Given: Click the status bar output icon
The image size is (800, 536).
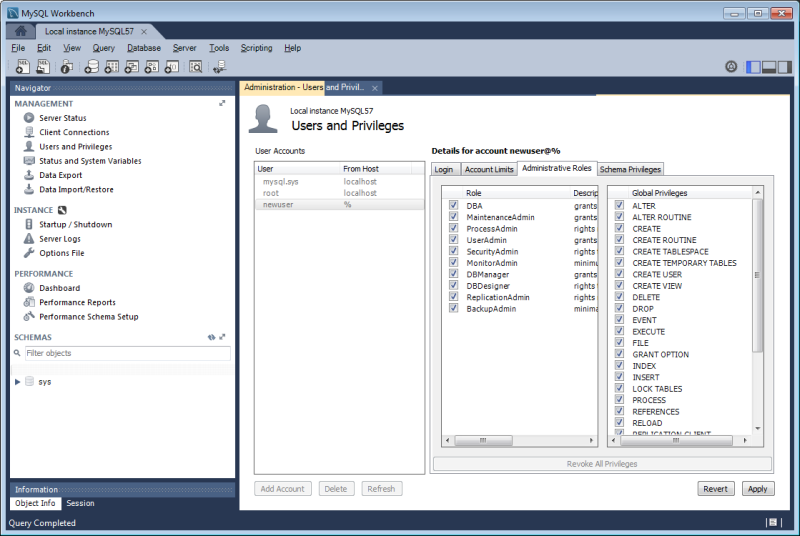Looking at the screenshot, I should [x=773, y=522].
